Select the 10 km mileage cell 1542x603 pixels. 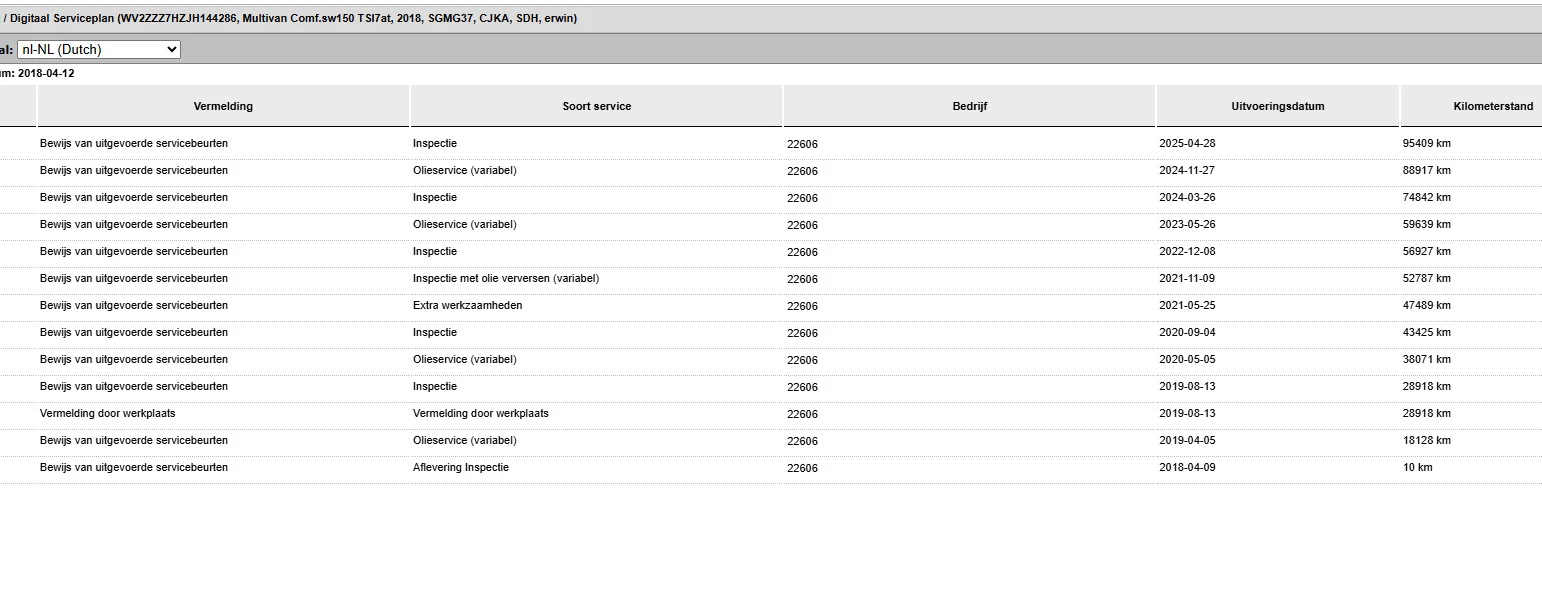pos(1417,467)
